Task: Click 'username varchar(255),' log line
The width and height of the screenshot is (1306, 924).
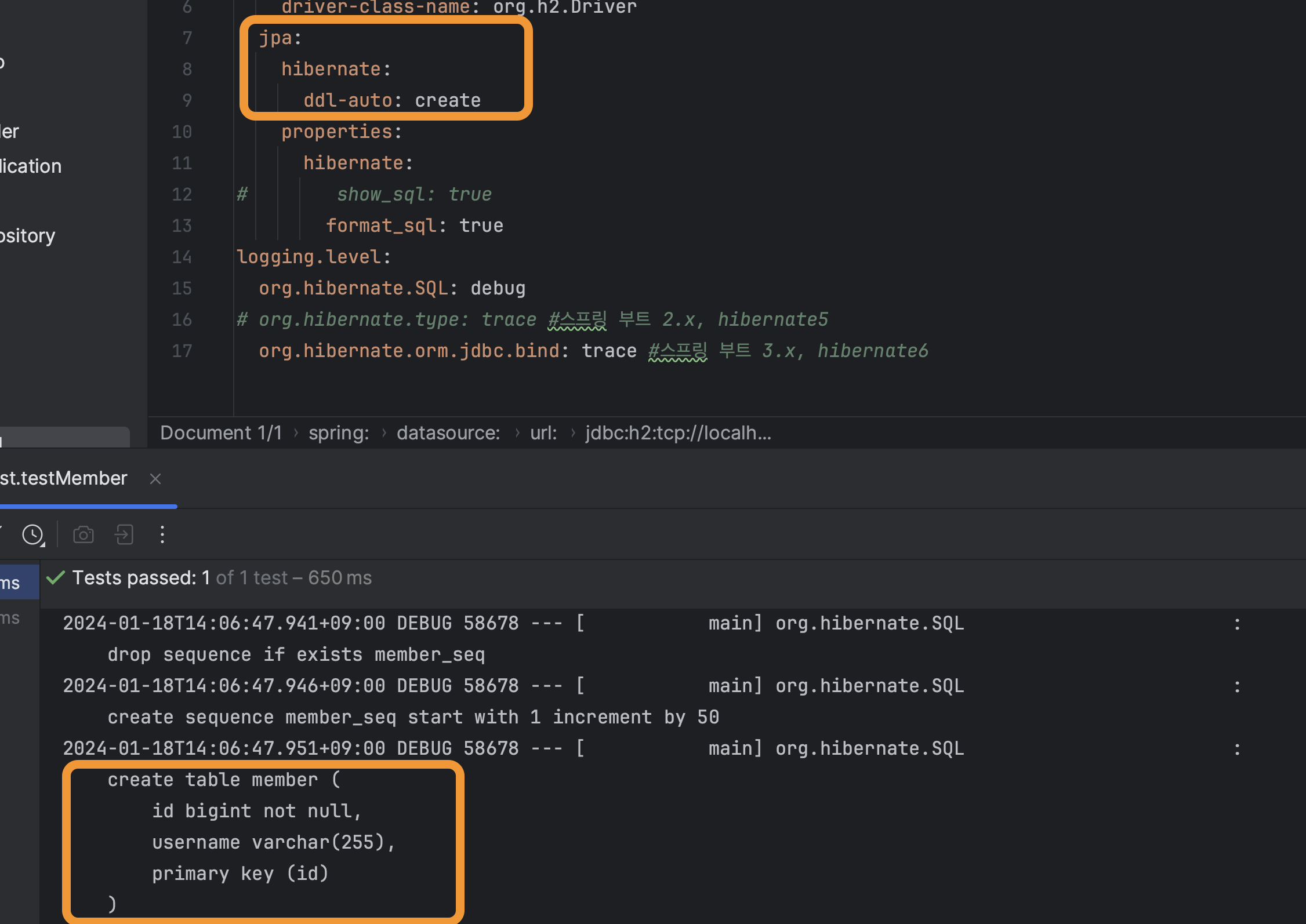Action: [274, 842]
